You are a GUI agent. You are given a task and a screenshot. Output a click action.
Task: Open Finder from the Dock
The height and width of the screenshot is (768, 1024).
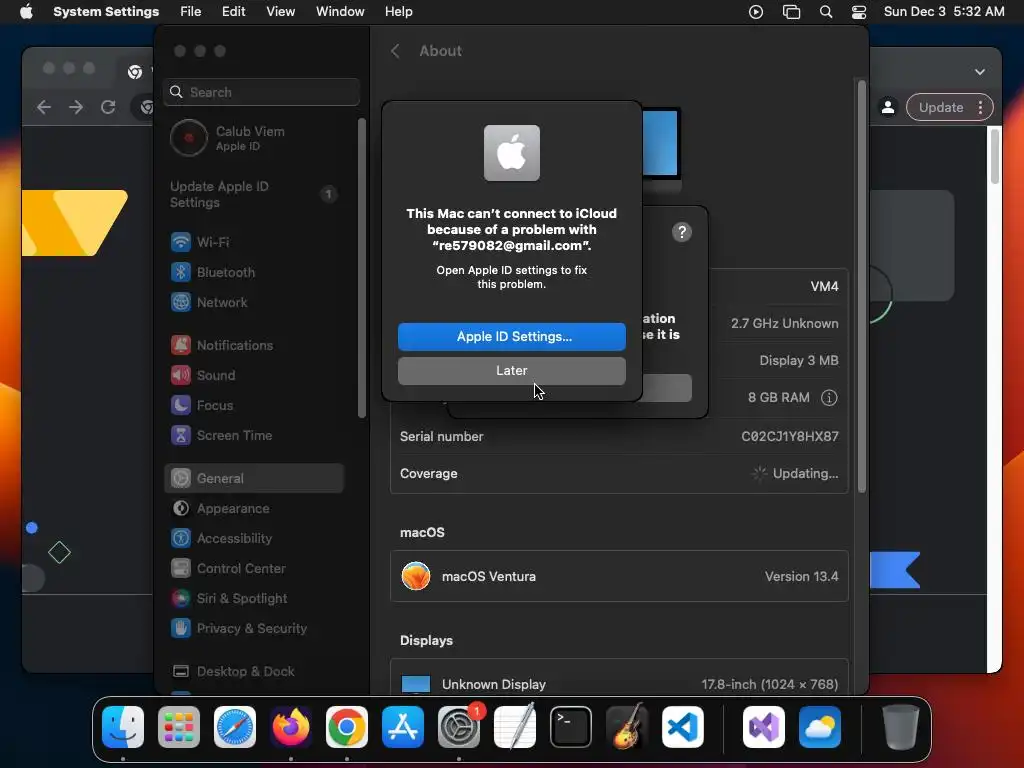123,727
